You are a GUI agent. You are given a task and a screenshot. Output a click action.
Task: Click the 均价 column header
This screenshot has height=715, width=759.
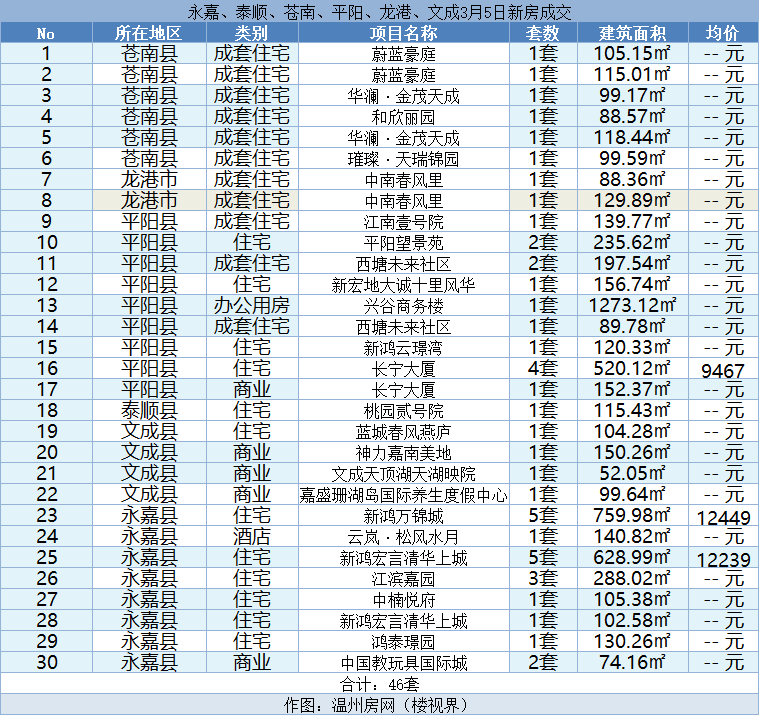pos(723,33)
